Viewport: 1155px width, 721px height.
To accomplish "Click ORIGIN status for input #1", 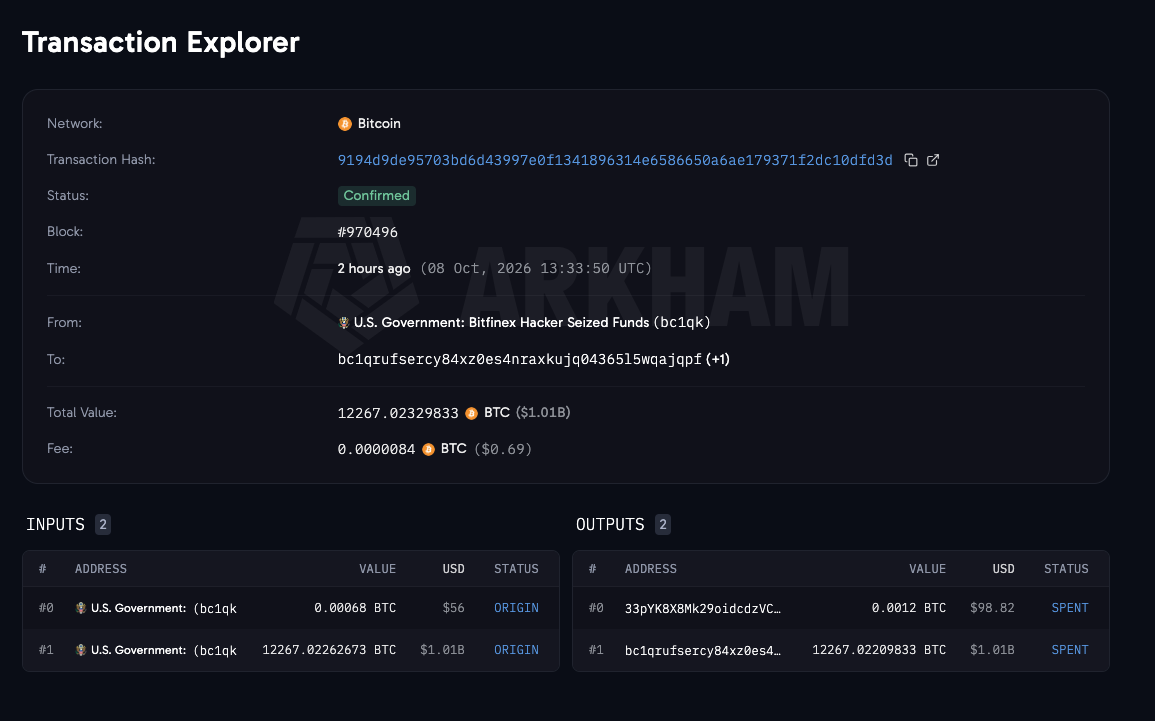I will [x=516, y=650].
